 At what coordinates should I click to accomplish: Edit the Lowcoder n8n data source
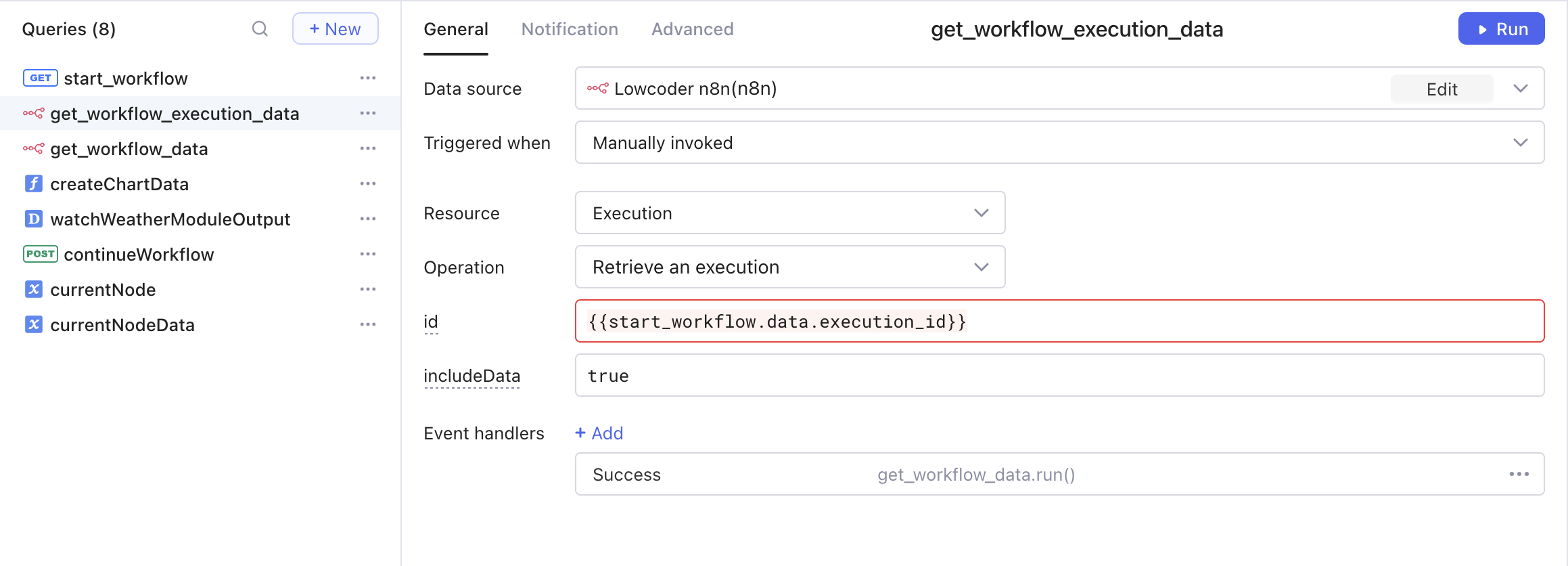pos(1442,89)
